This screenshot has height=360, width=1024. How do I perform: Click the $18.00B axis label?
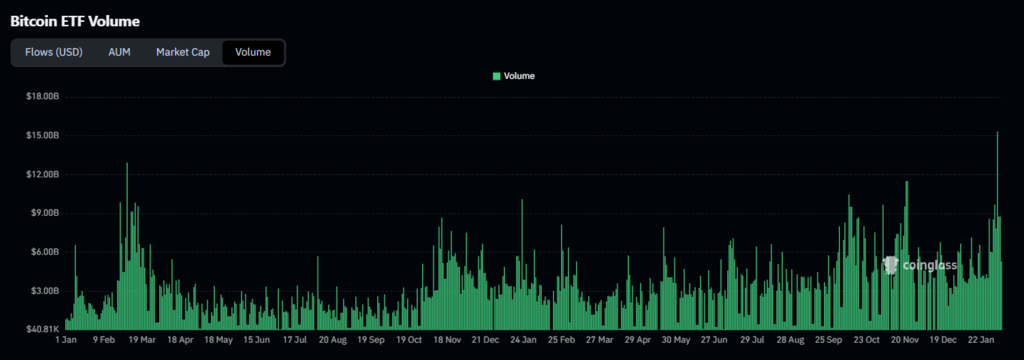click(x=43, y=97)
